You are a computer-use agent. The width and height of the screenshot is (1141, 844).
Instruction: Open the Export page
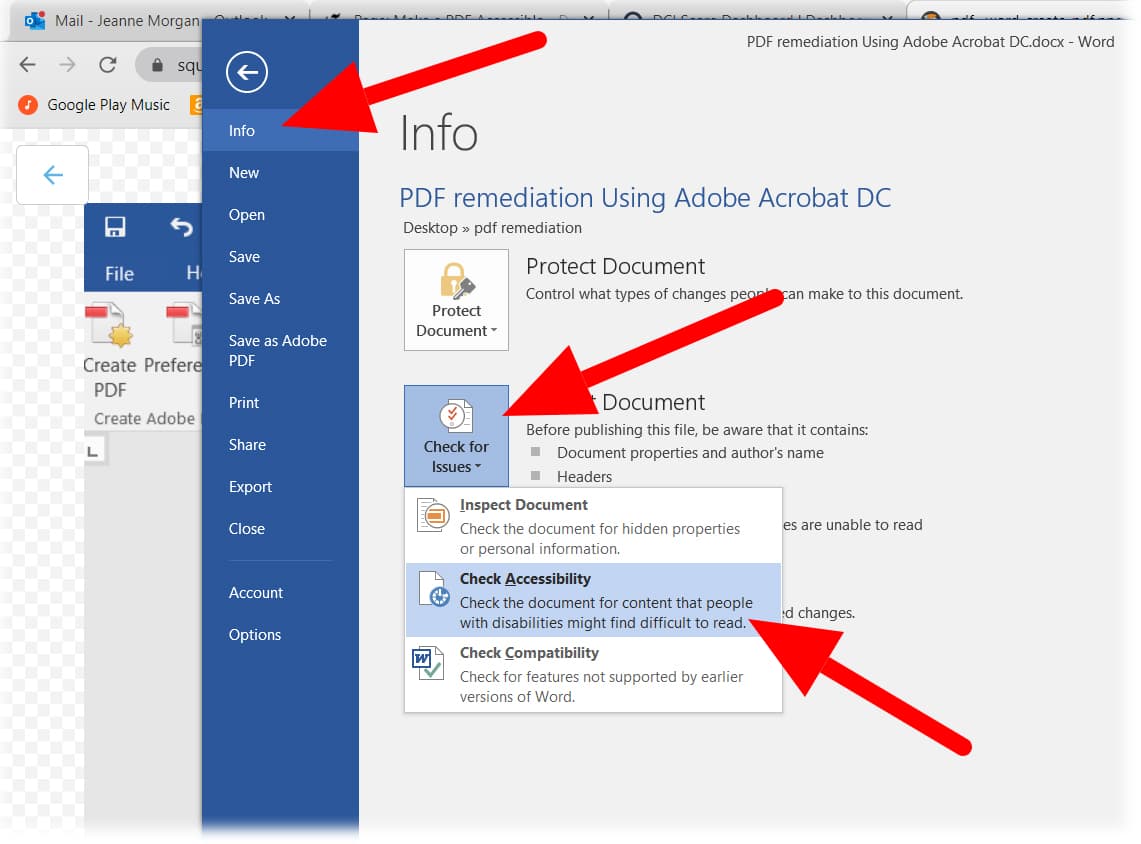[280, 487]
